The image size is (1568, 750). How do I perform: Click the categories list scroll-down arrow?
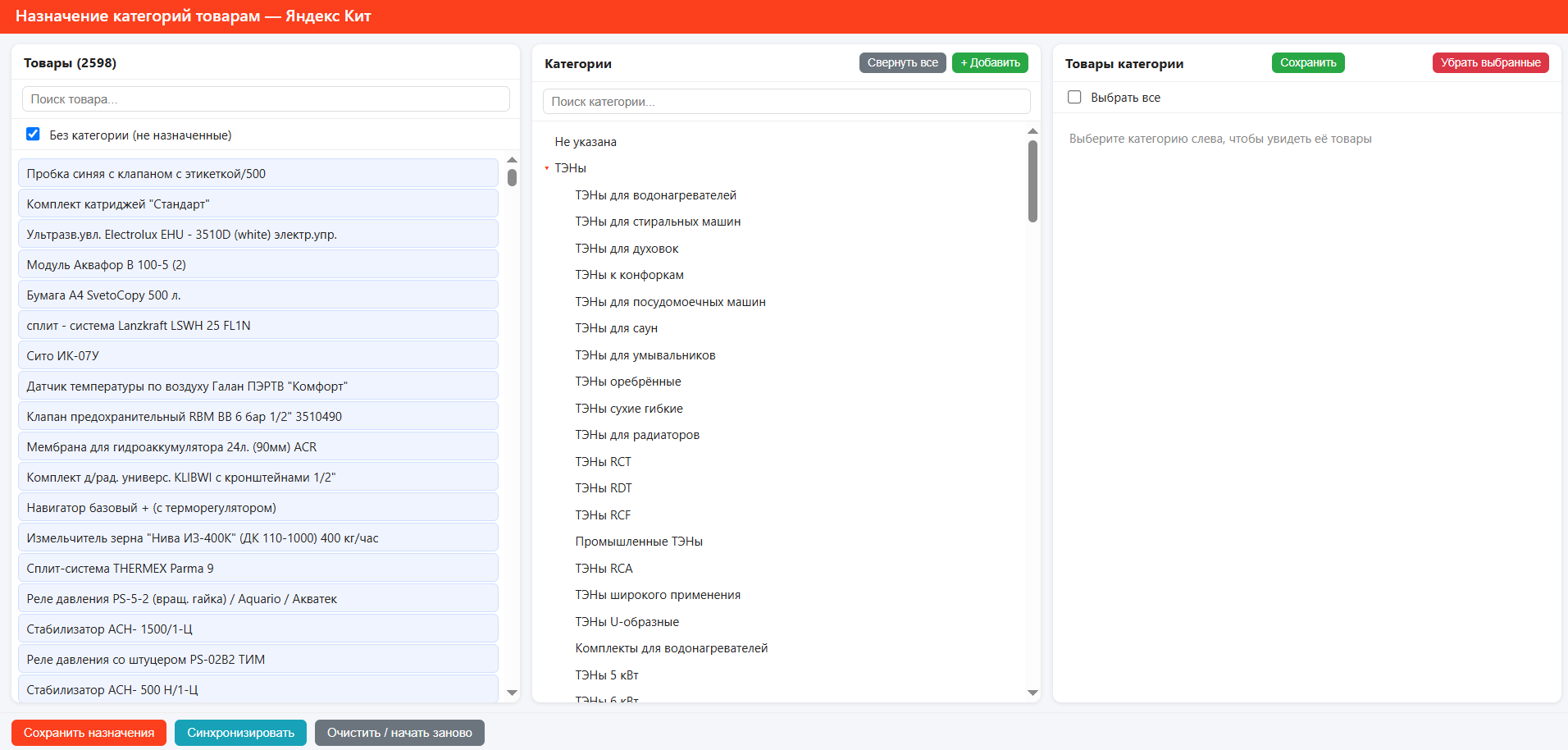coord(1032,693)
